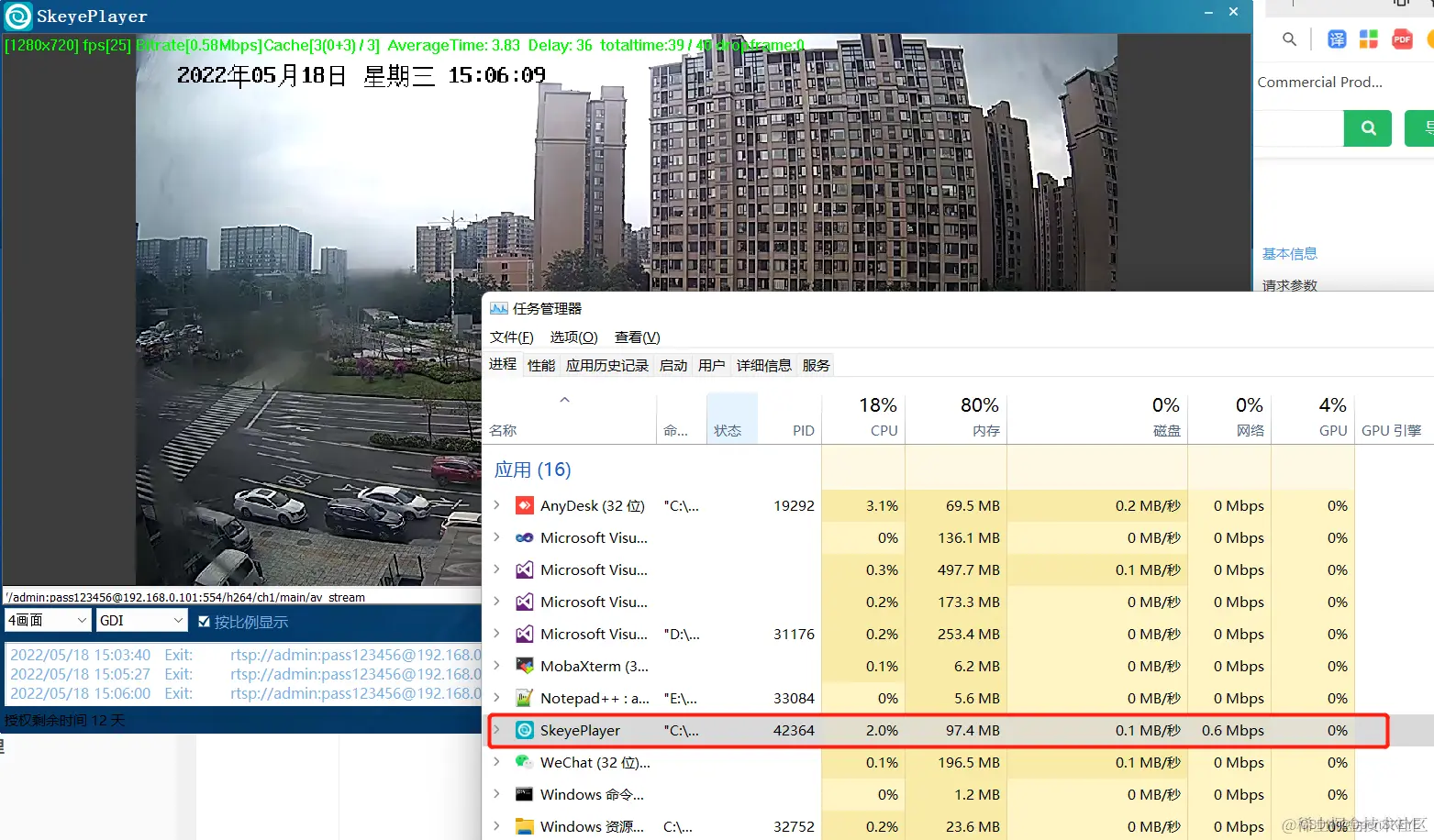Viewport: 1434px width, 840px height.
Task: Switch to the 应用历史记录 tab
Action: tap(607, 365)
